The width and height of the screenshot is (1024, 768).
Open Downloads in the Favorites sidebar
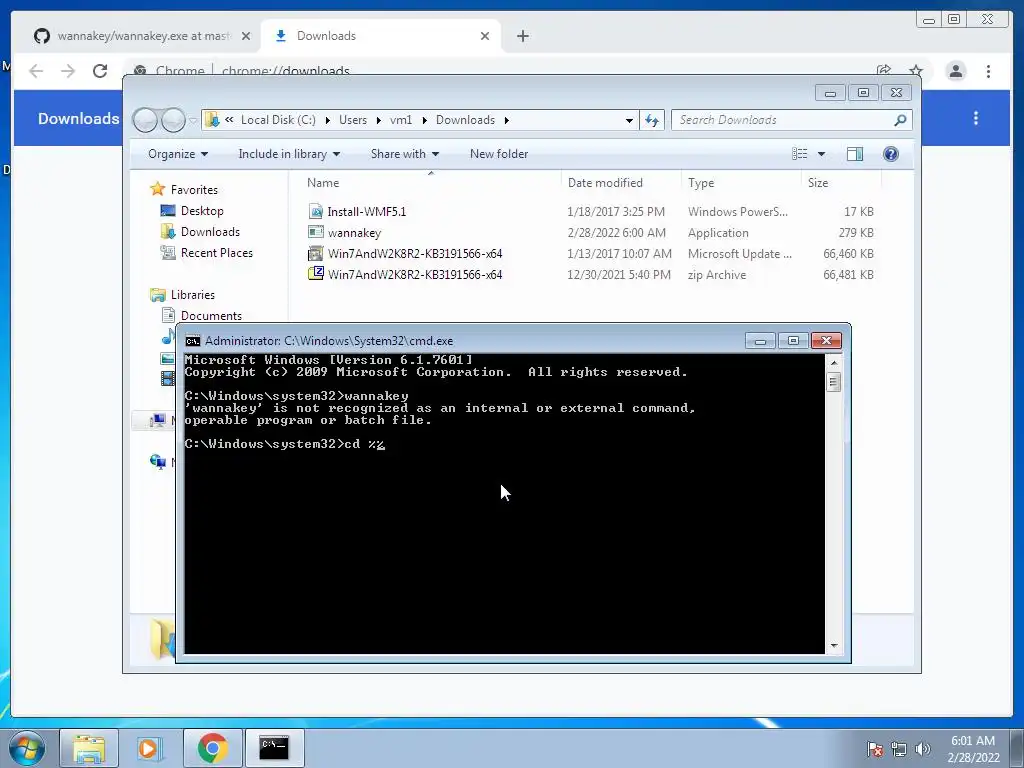210,232
